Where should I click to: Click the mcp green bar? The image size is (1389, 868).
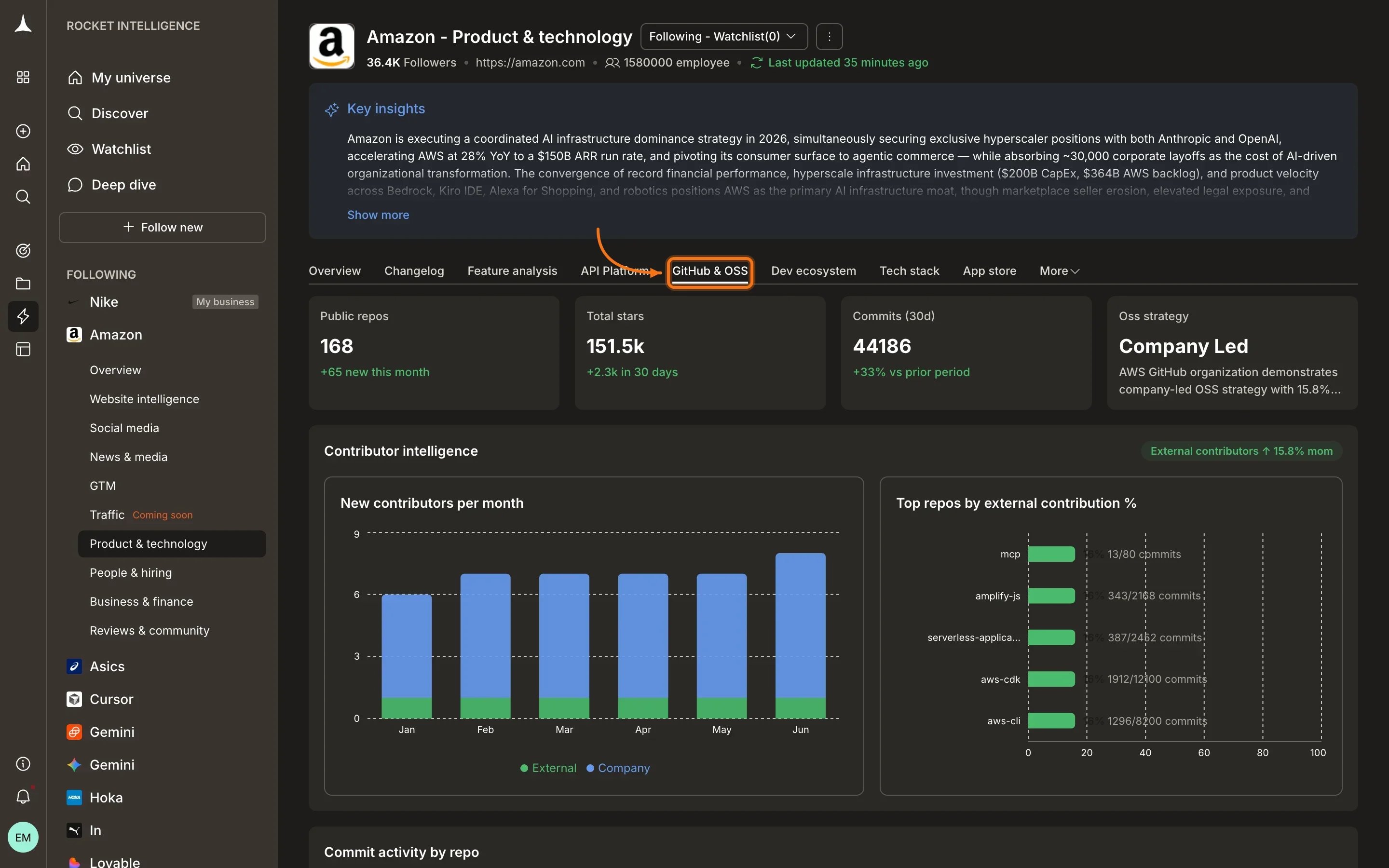pyautogui.click(x=1051, y=554)
